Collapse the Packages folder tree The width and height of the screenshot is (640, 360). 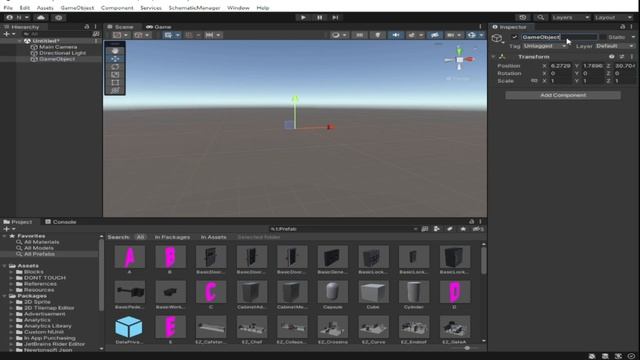coord(4,296)
